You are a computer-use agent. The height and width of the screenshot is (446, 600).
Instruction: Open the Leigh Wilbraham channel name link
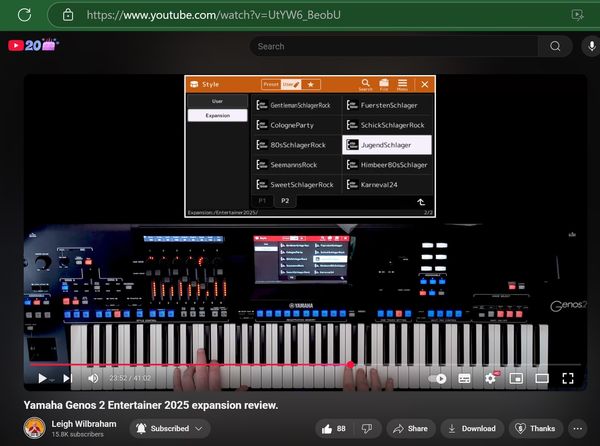point(84,424)
